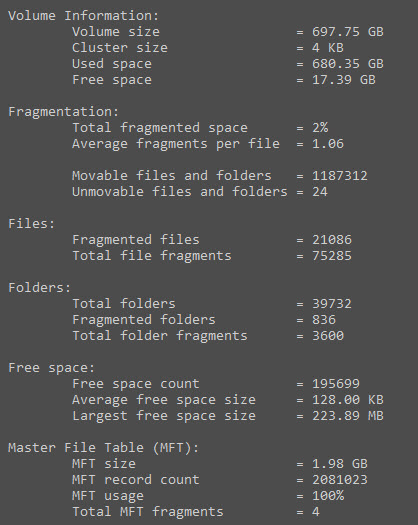Select the Average fragments per file text
The width and height of the screenshot is (418, 525).
pos(176,144)
